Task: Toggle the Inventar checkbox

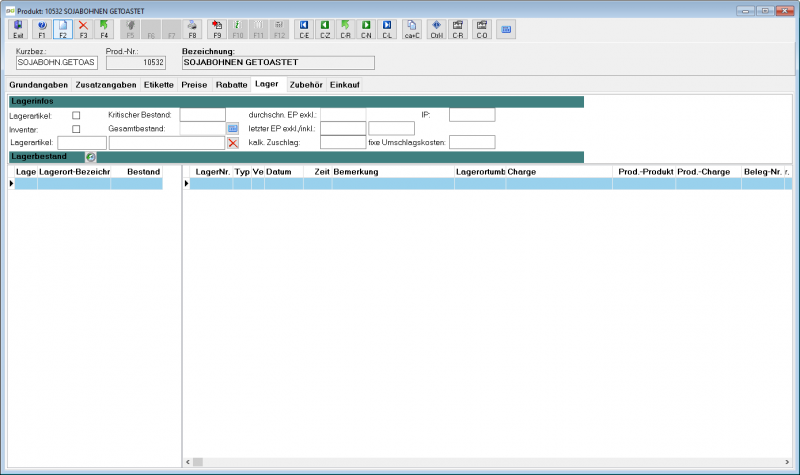Action: 76,129
